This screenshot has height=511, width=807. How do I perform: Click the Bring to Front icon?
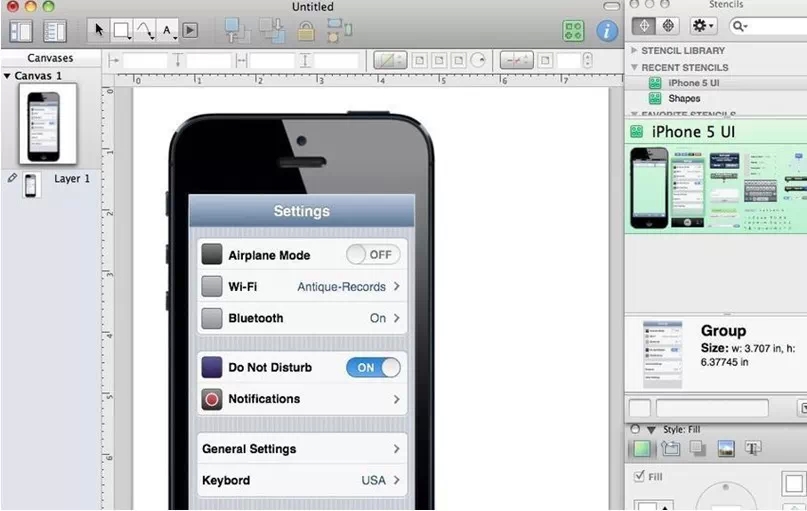coord(237,30)
